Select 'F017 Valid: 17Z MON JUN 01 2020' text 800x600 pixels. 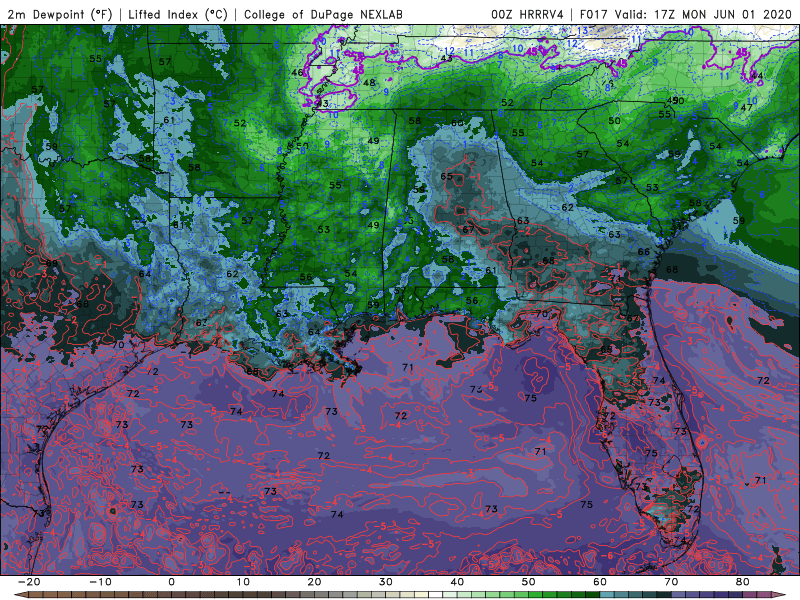(x=685, y=14)
